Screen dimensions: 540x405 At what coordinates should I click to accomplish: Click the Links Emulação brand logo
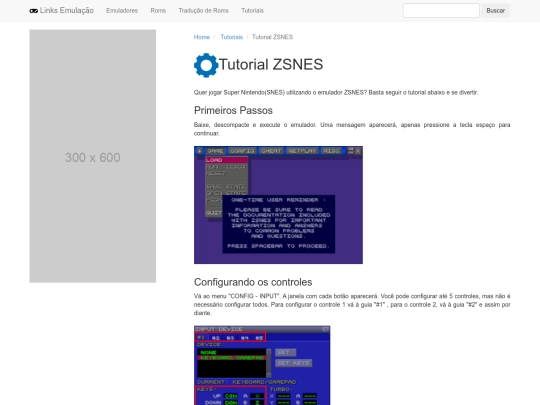point(62,11)
